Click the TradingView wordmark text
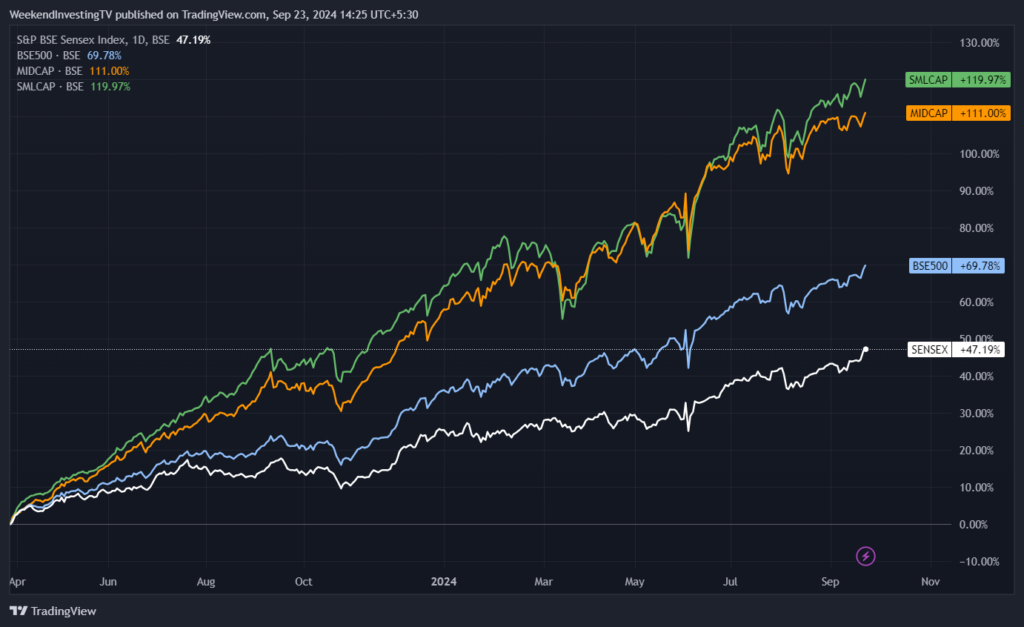The width and height of the screenshot is (1024, 627). click(63, 611)
